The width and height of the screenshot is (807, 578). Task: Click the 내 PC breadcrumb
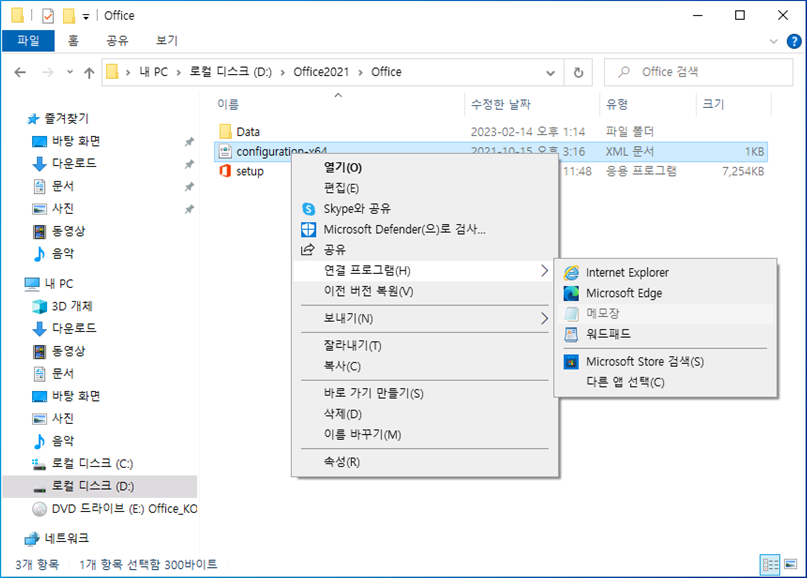(153, 72)
